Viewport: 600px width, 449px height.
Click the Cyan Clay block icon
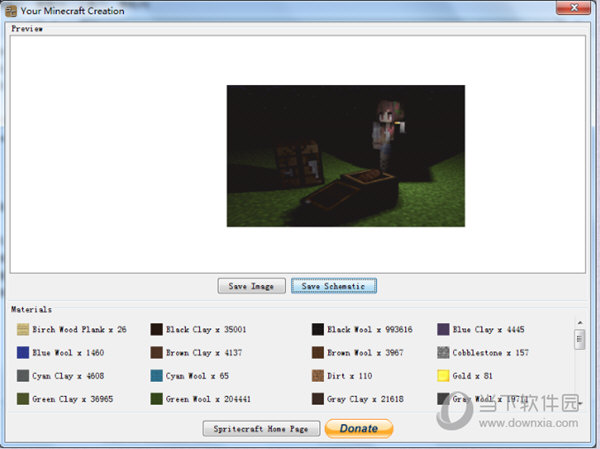click(x=23, y=376)
